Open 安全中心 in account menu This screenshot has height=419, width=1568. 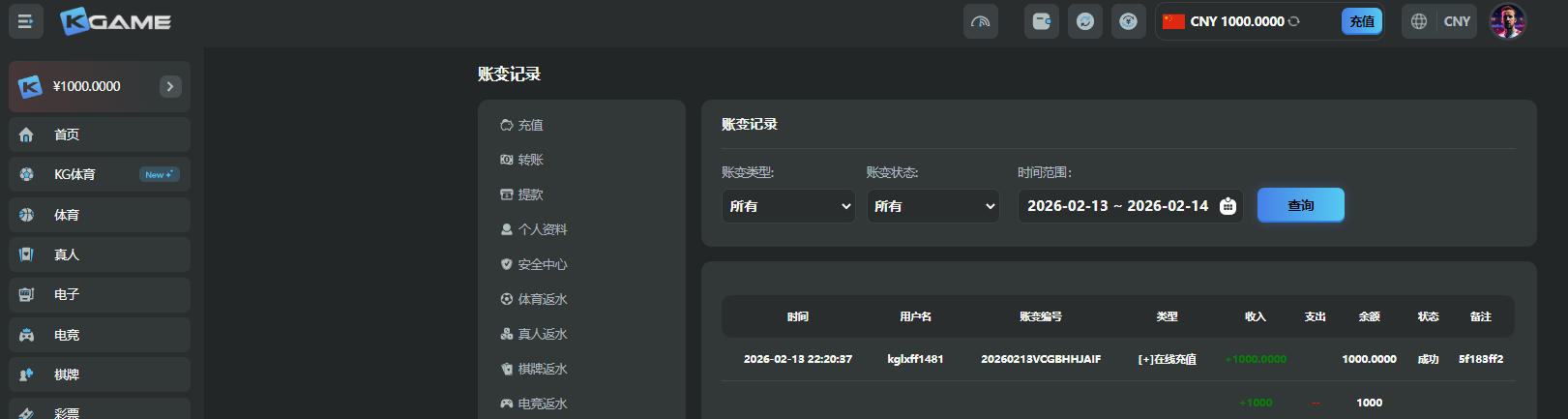coord(542,264)
